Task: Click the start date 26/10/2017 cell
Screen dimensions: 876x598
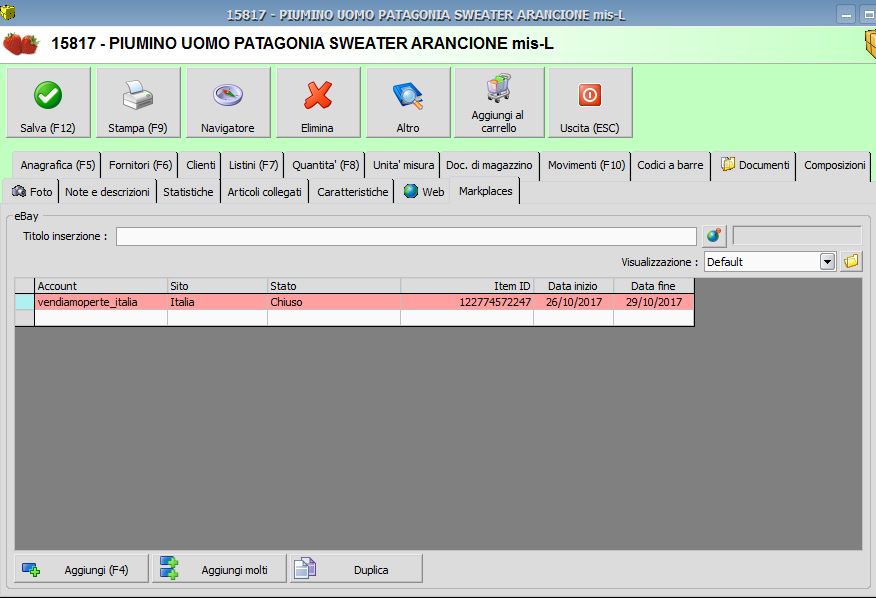Action: point(573,302)
